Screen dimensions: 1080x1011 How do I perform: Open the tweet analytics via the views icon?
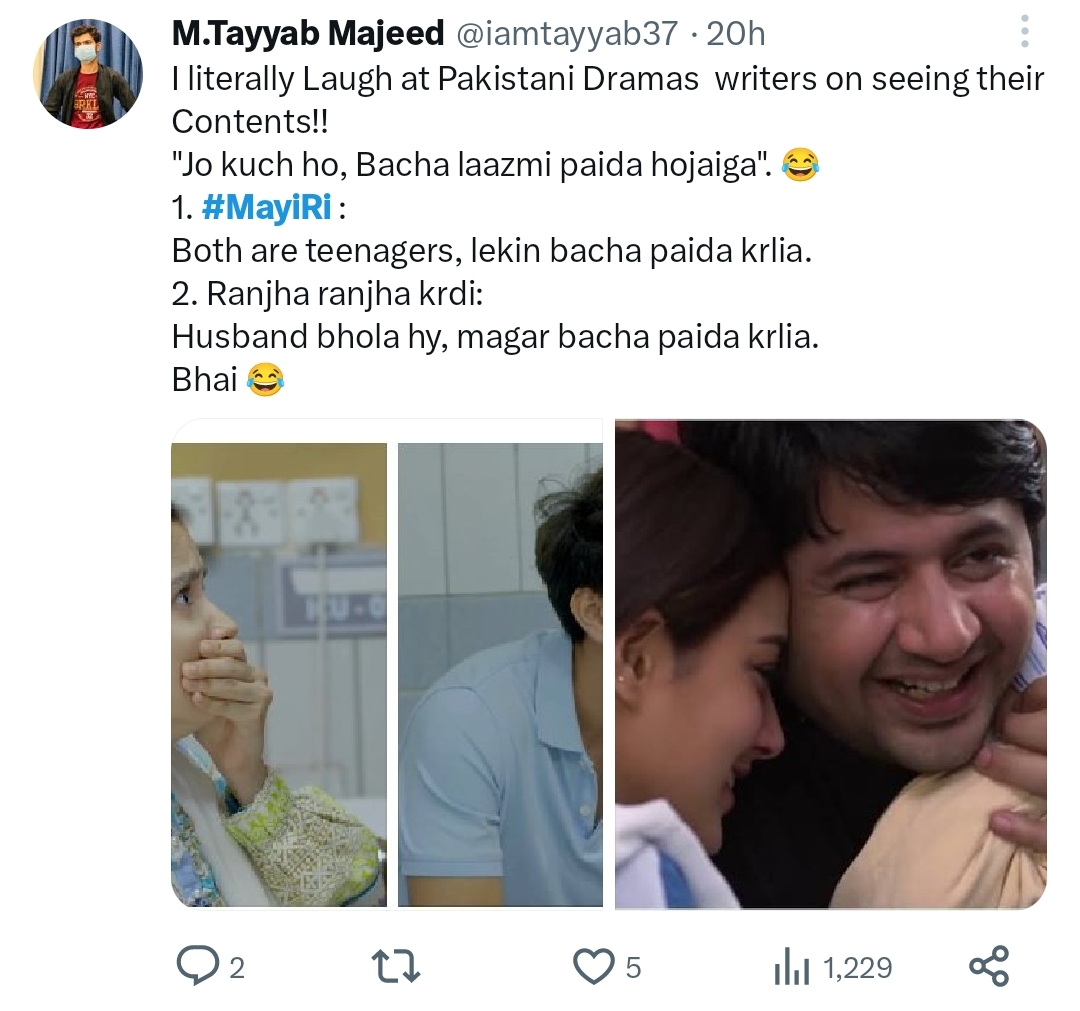click(793, 967)
